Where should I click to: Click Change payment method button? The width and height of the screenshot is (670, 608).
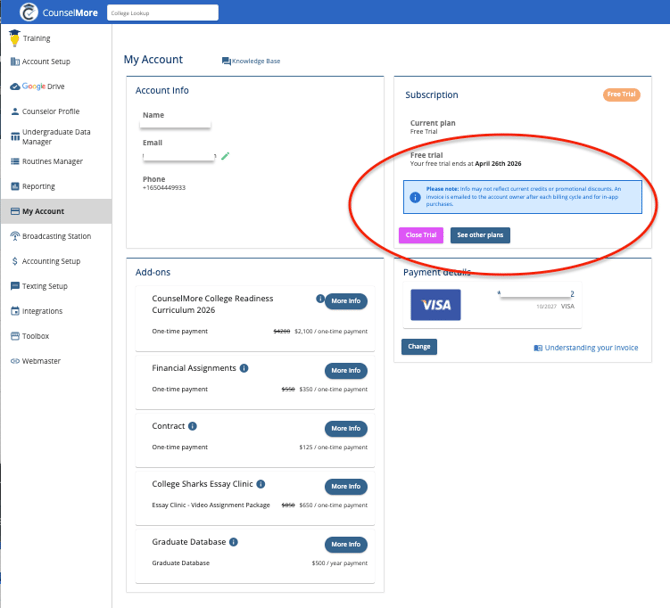419,347
